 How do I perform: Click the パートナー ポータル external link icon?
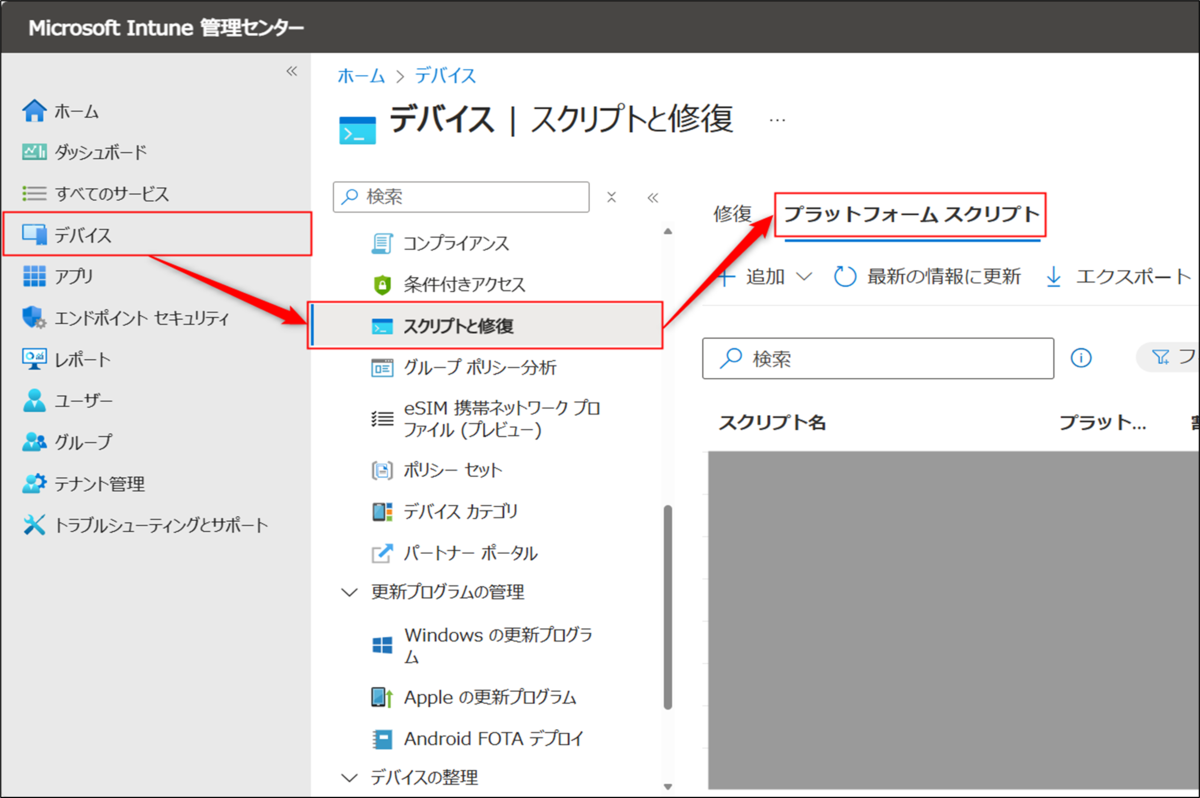(x=382, y=553)
